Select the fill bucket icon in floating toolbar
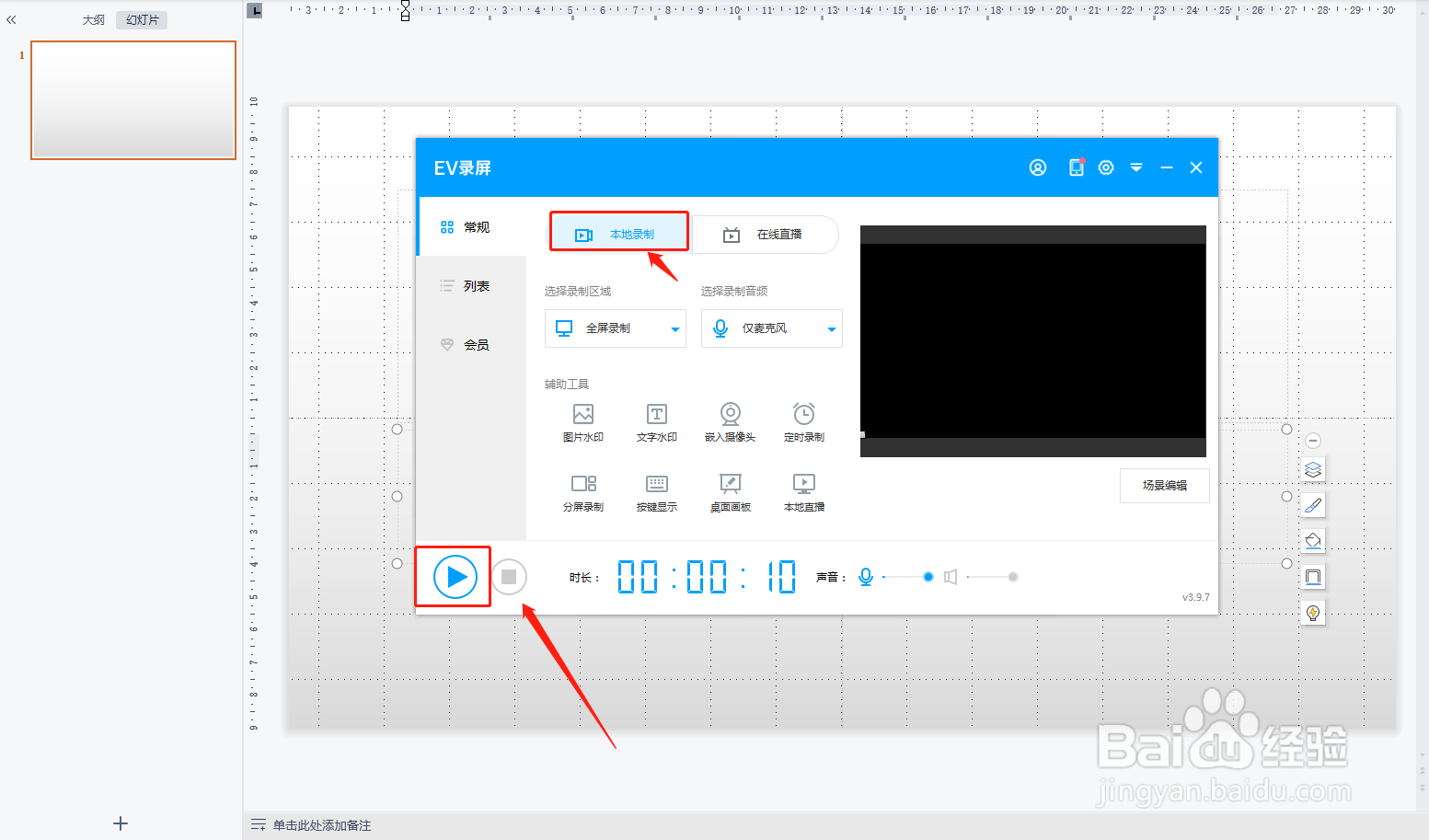The image size is (1429, 840). [x=1313, y=541]
